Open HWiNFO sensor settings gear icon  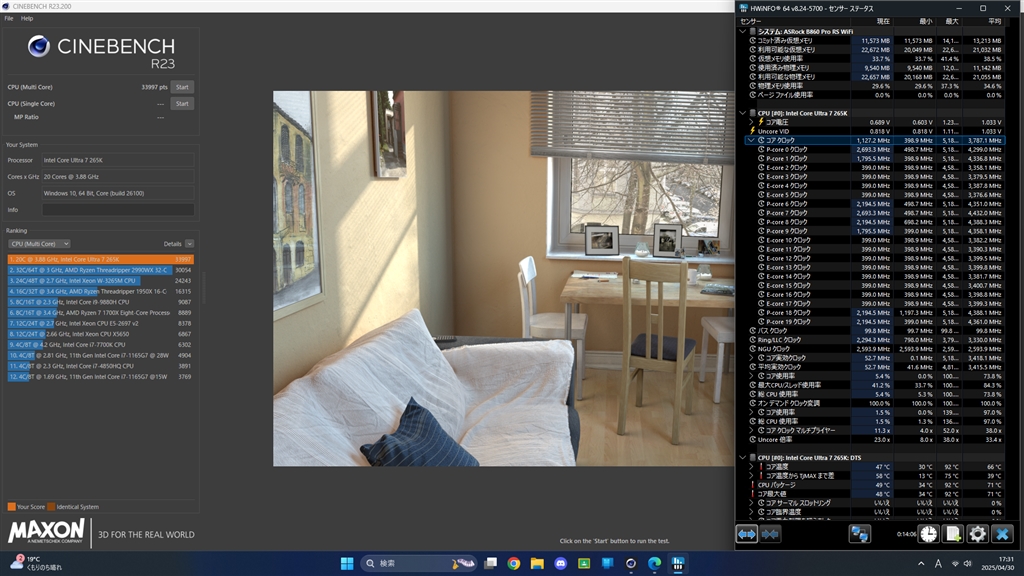[x=978, y=534]
